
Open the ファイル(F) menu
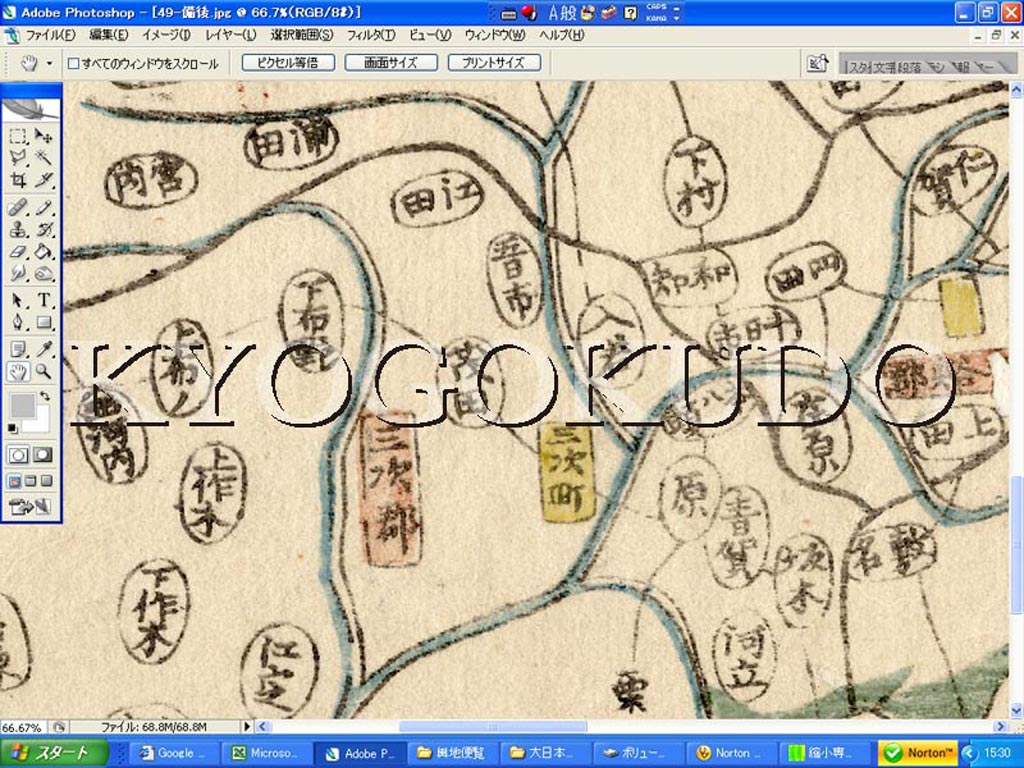(x=50, y=35)
